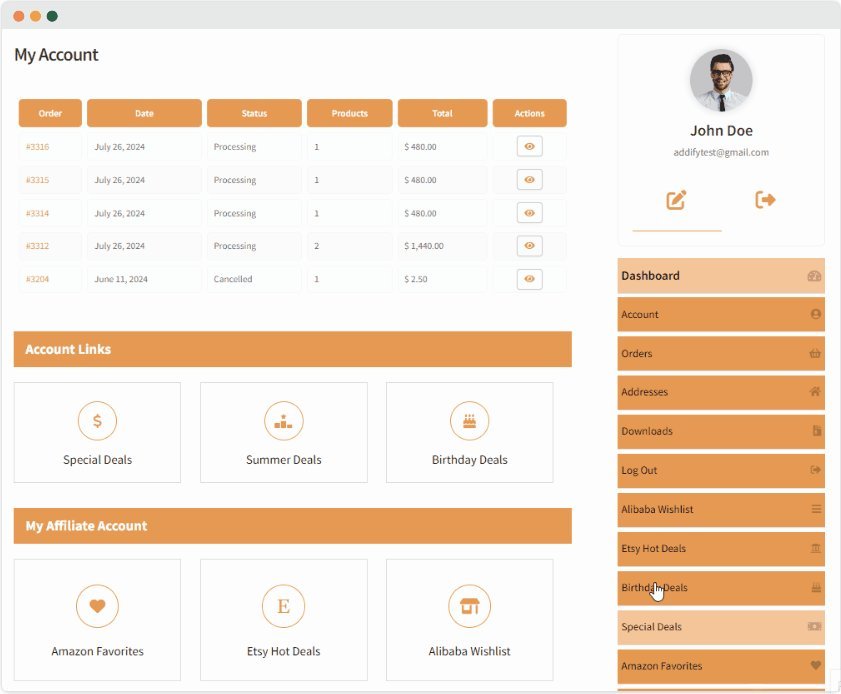Click the Alibaba Wishlist list icon in sidebar
Viewport: 841px width, 694px height.
pyautogui.click(x=816, y=509)
